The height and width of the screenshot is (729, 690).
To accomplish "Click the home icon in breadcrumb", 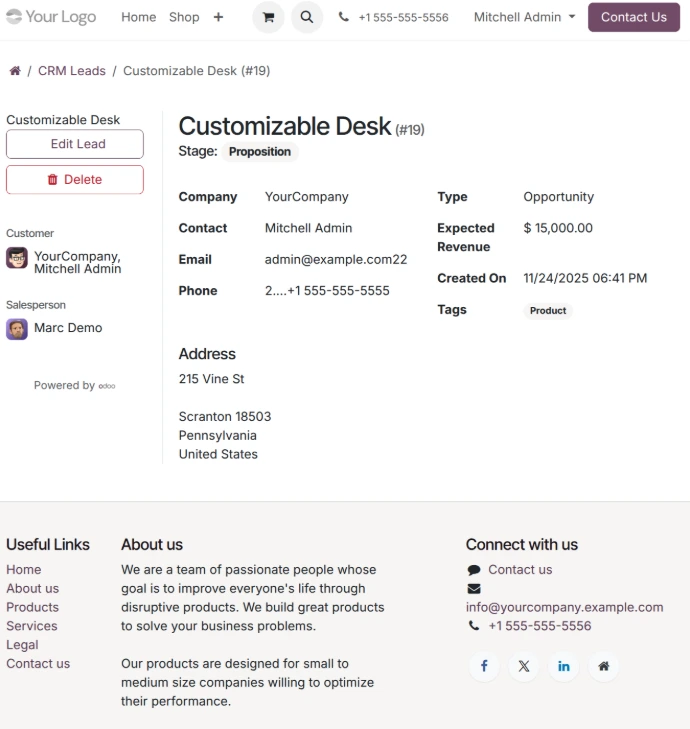I will pyautogui.click(x=15, y=71).
